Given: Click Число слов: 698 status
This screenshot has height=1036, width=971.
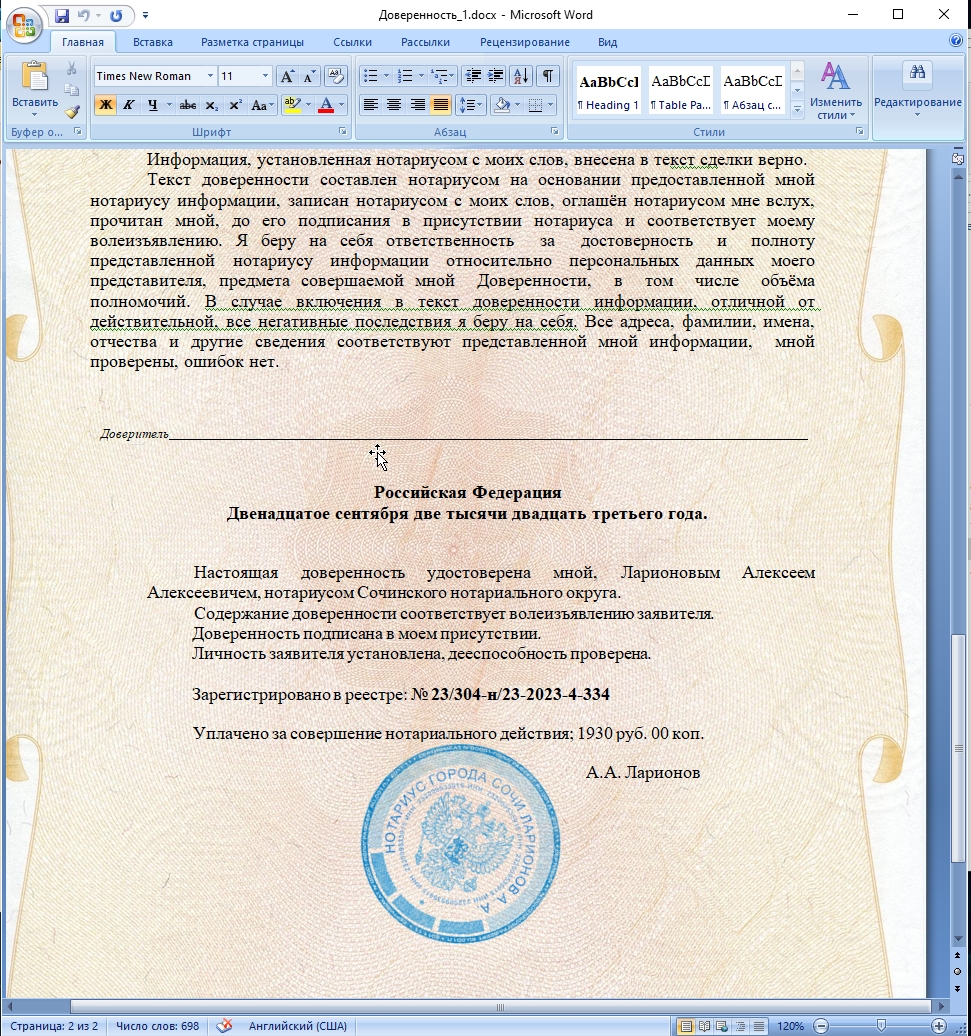Looking at the screenshot, I should point(157,1026).
